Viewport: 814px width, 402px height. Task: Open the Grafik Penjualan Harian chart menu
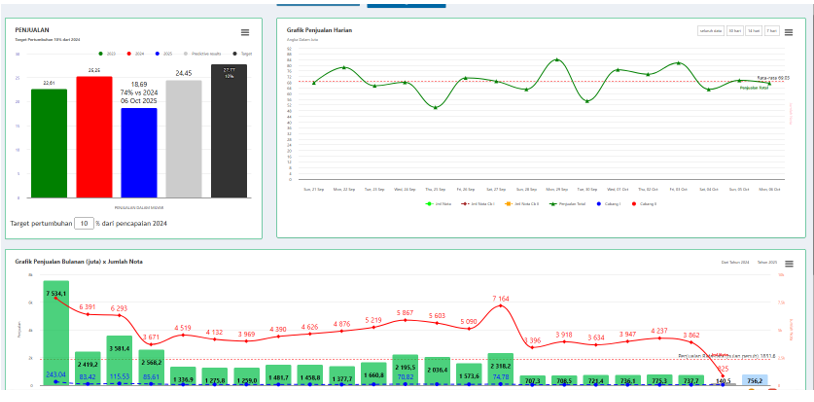point(788,32)
